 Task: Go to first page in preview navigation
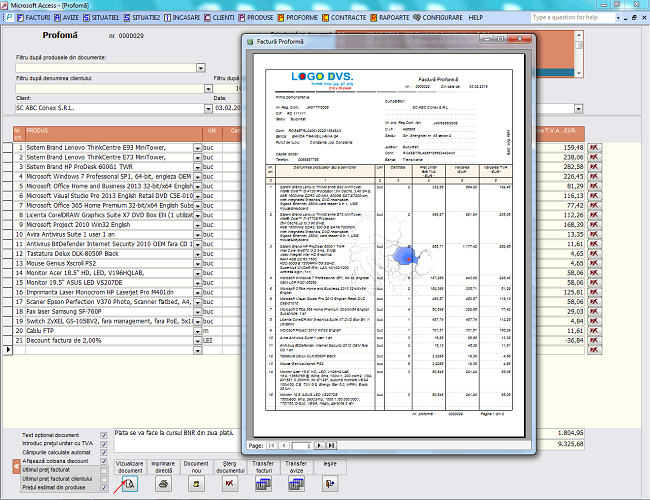point(272,446)
